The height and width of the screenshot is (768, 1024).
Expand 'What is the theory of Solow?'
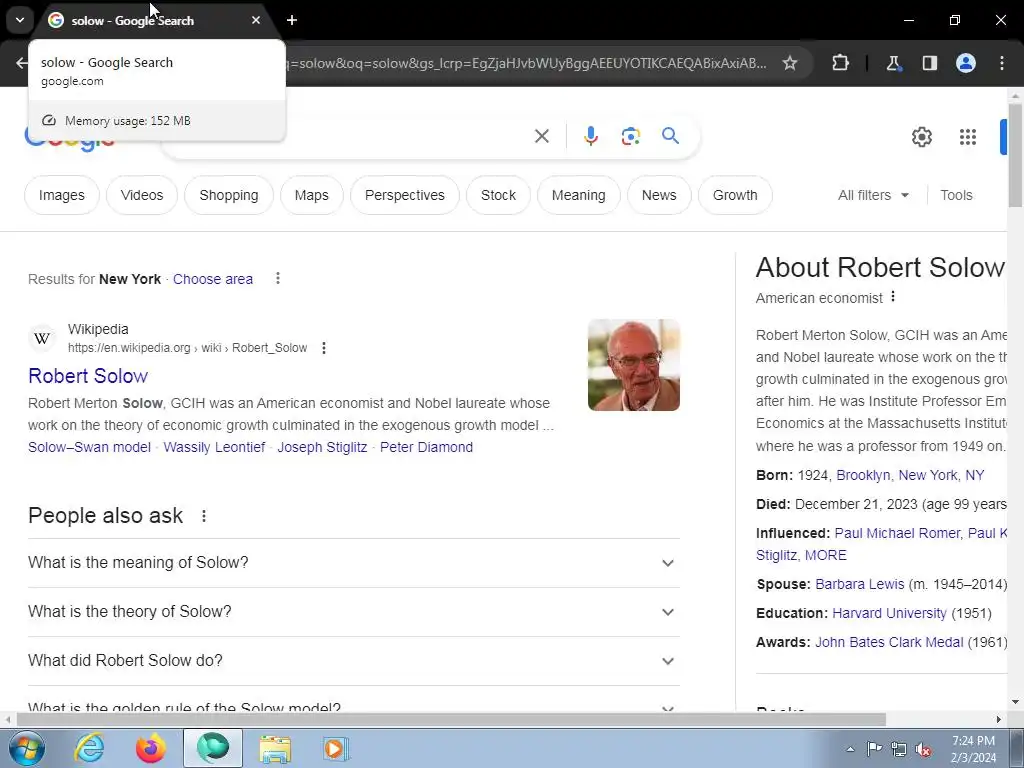tap(353, 612)
